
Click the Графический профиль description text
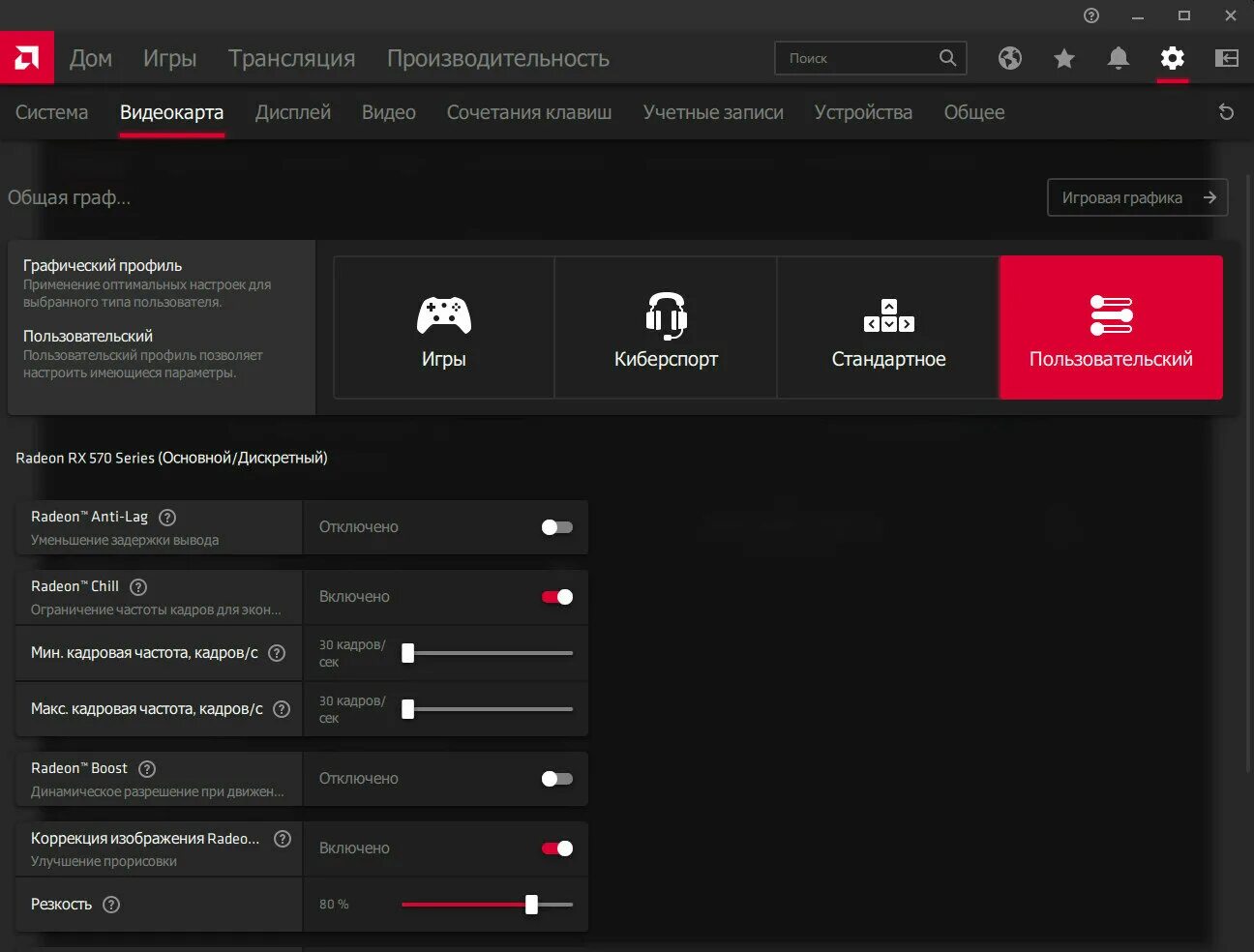pos(147,293)
